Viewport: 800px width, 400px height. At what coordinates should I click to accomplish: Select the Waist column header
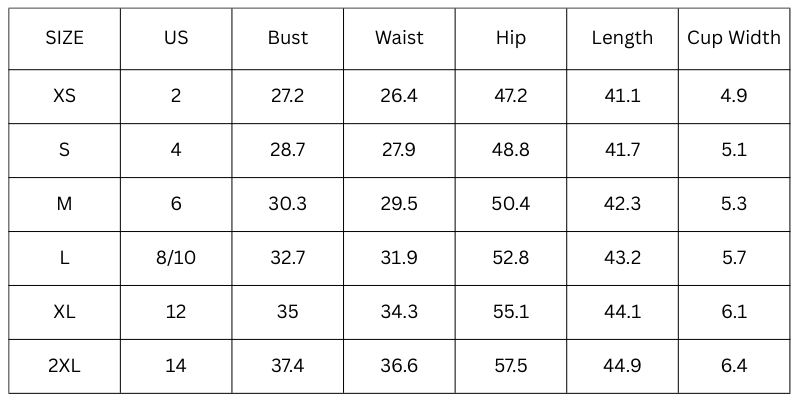coord(399,38)
